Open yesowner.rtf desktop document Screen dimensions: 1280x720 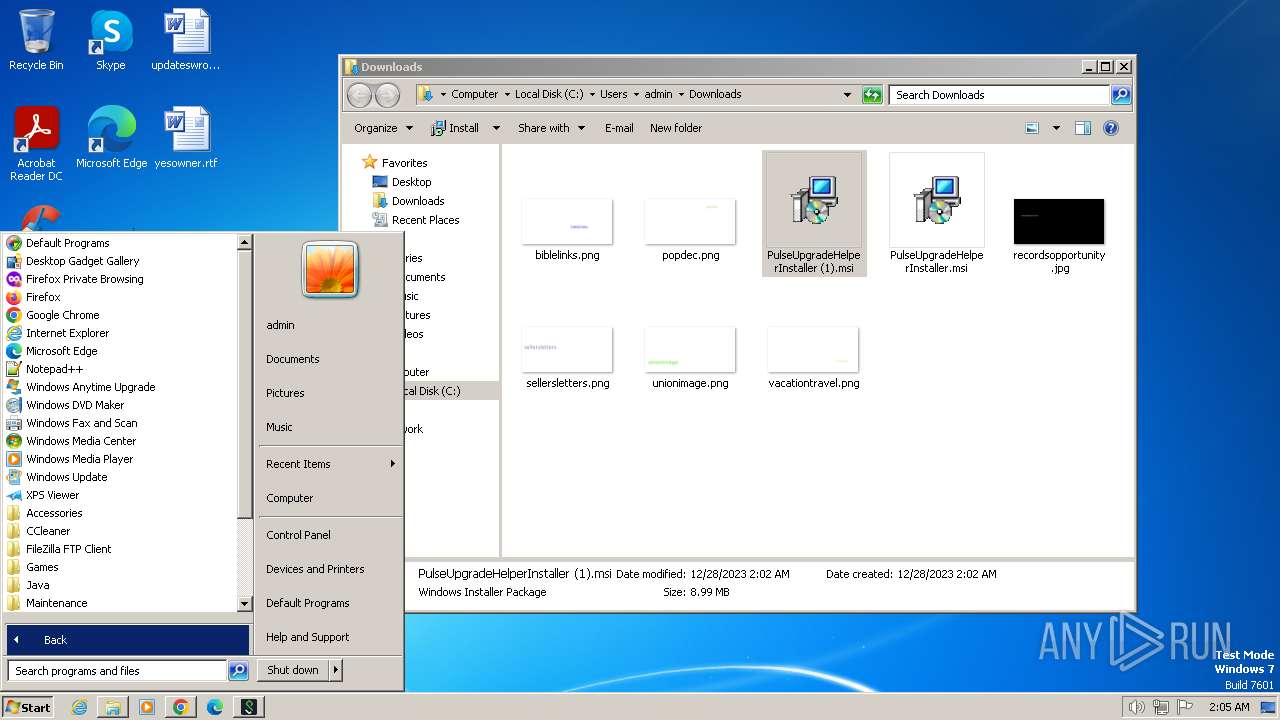coord(186,137)
